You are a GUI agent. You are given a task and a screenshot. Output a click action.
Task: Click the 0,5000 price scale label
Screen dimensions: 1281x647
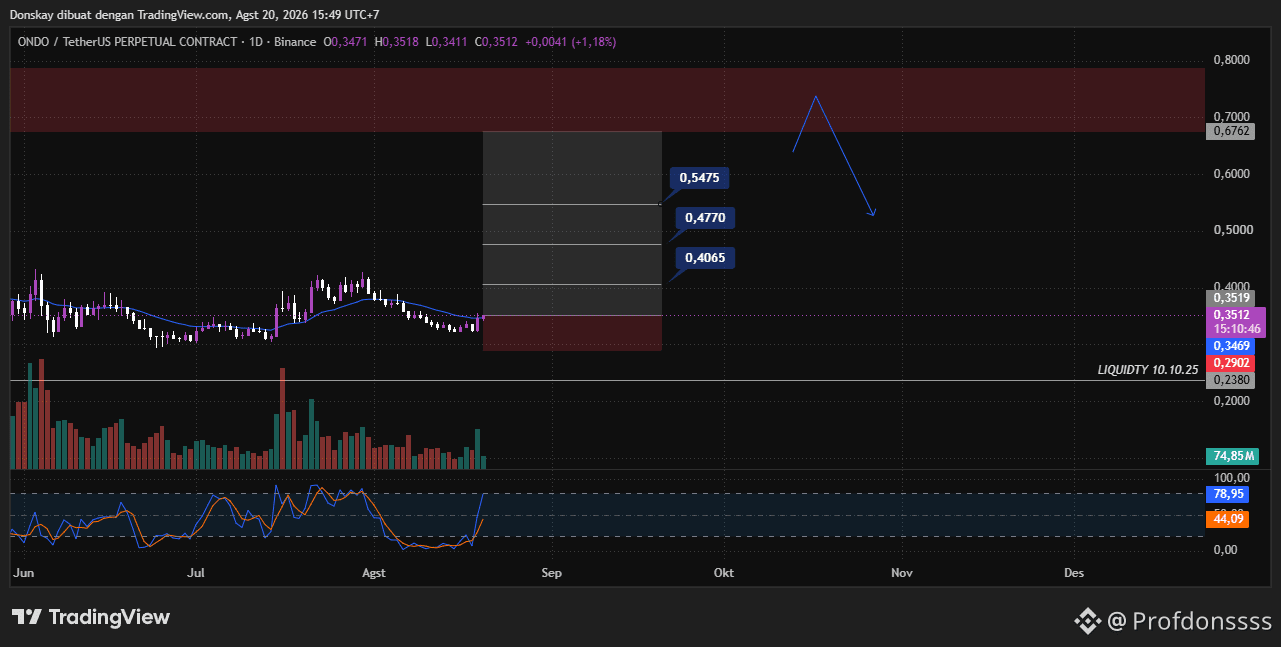[x=1231, y=230]
